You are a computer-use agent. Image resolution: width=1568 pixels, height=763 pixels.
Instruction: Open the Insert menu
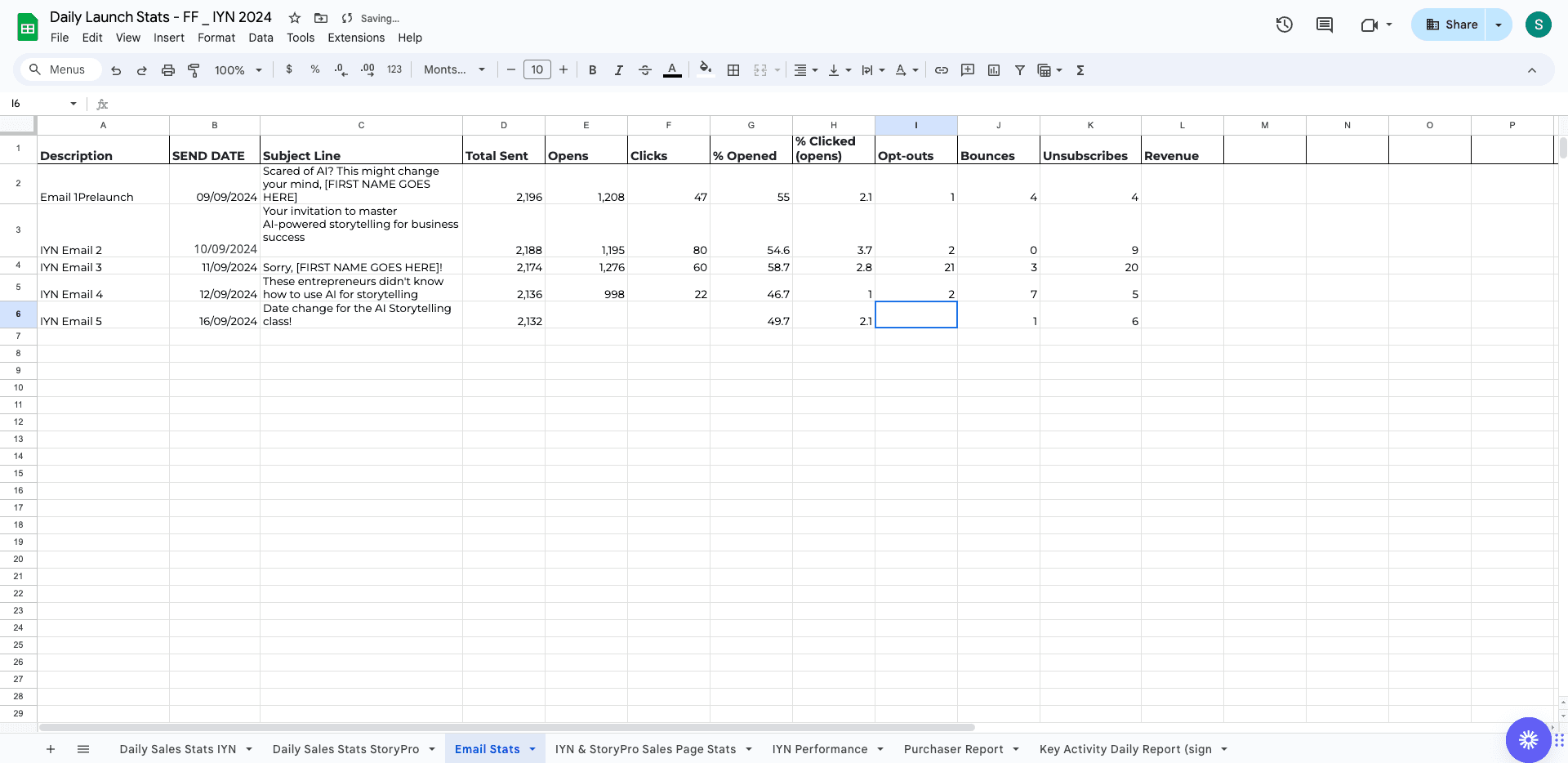169,38
